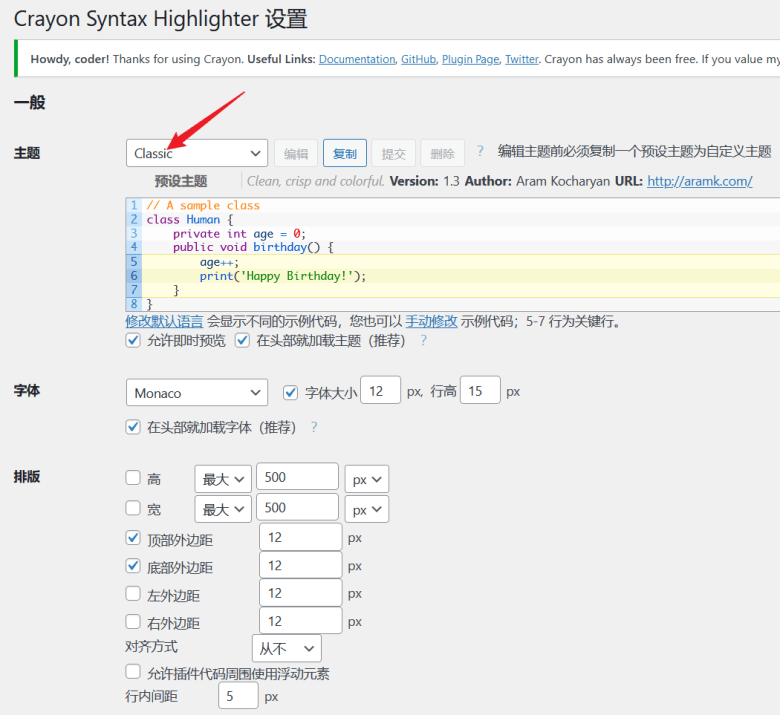Click the 500 value field in 高 row

[x=297, y=477]
